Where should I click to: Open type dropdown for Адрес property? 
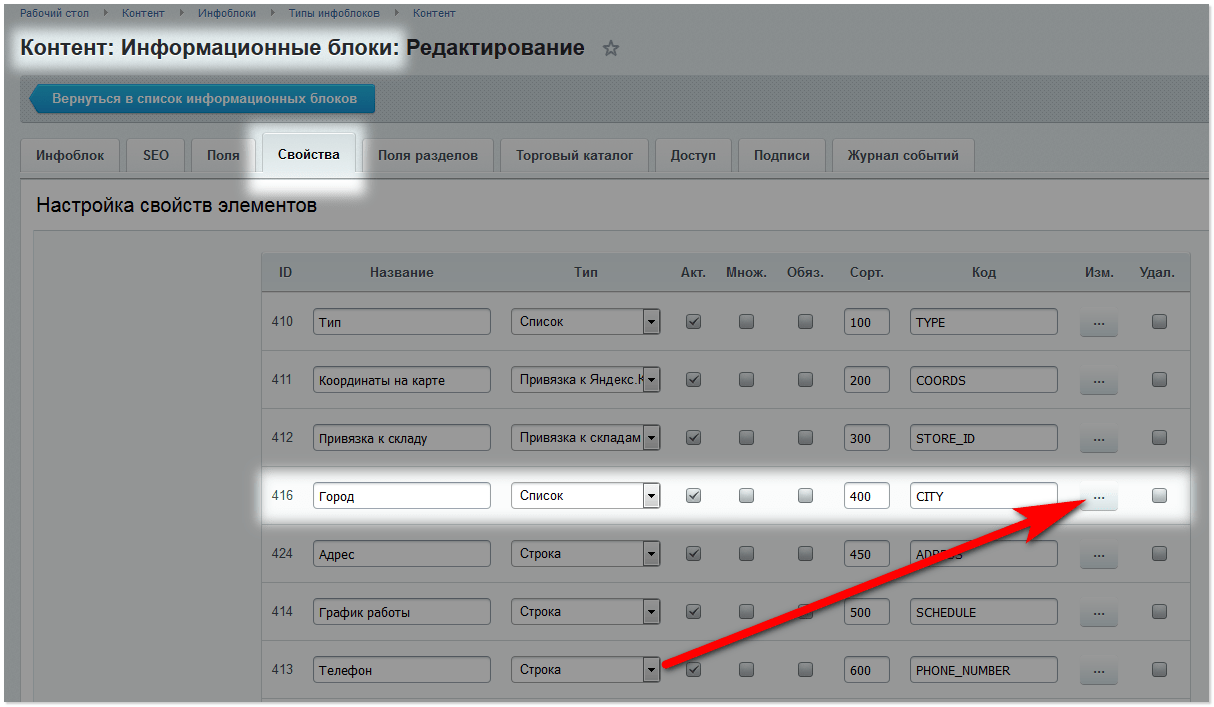[586, 554]
